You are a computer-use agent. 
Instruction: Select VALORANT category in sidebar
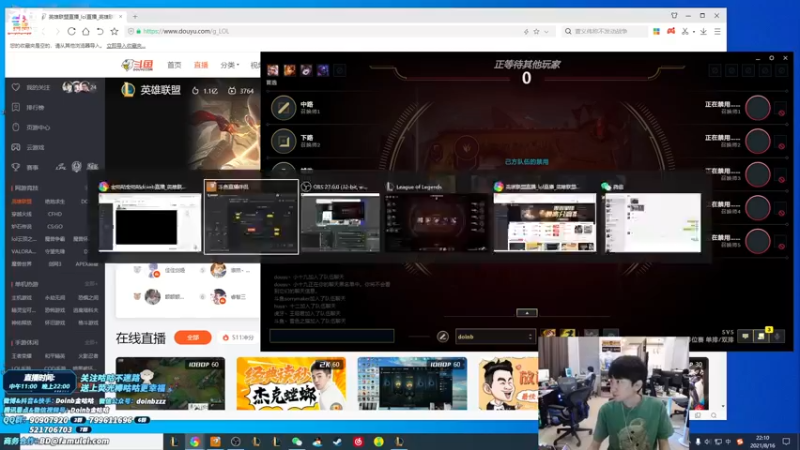pos(23,252)
